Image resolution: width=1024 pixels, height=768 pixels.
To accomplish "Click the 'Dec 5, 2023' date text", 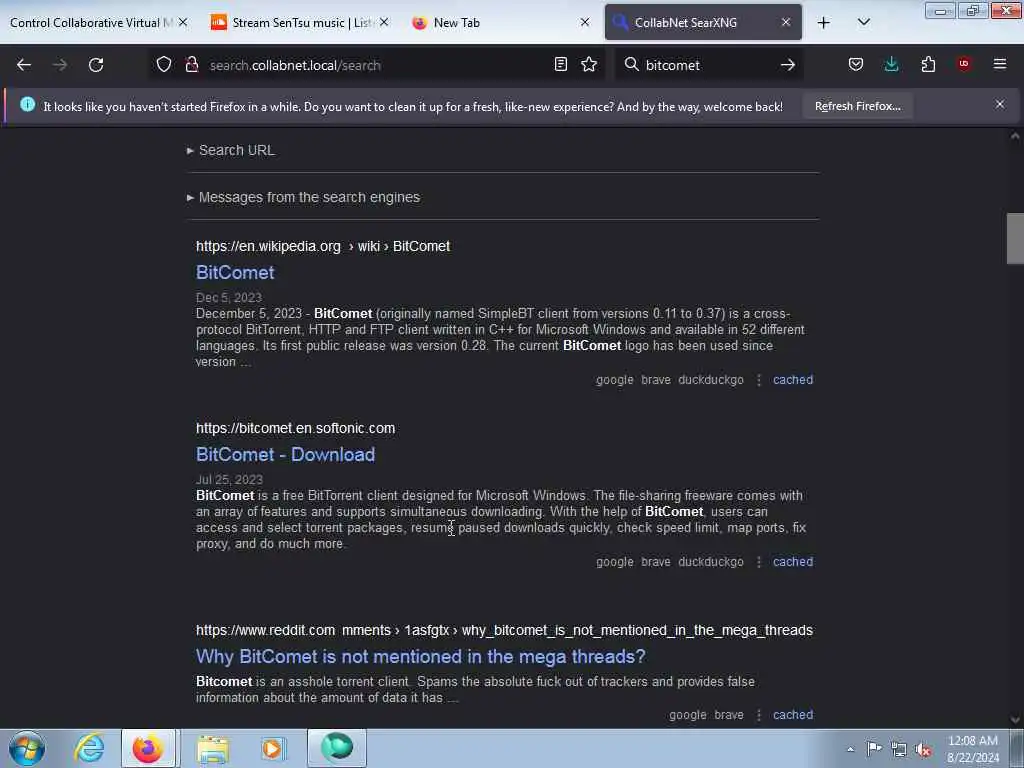I will pos(229,297).
